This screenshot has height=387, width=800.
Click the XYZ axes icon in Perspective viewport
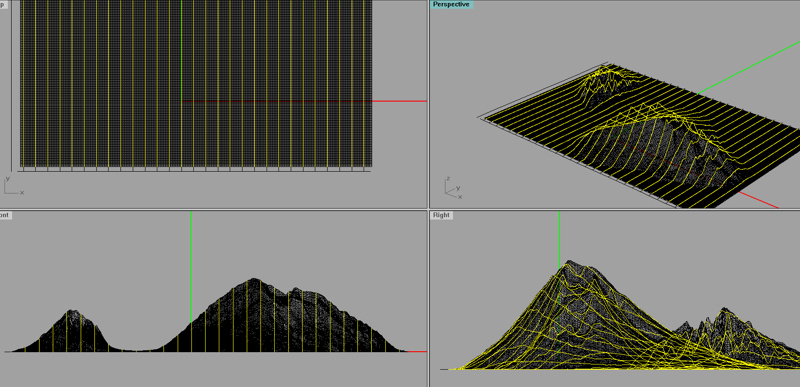coord(453,187)
